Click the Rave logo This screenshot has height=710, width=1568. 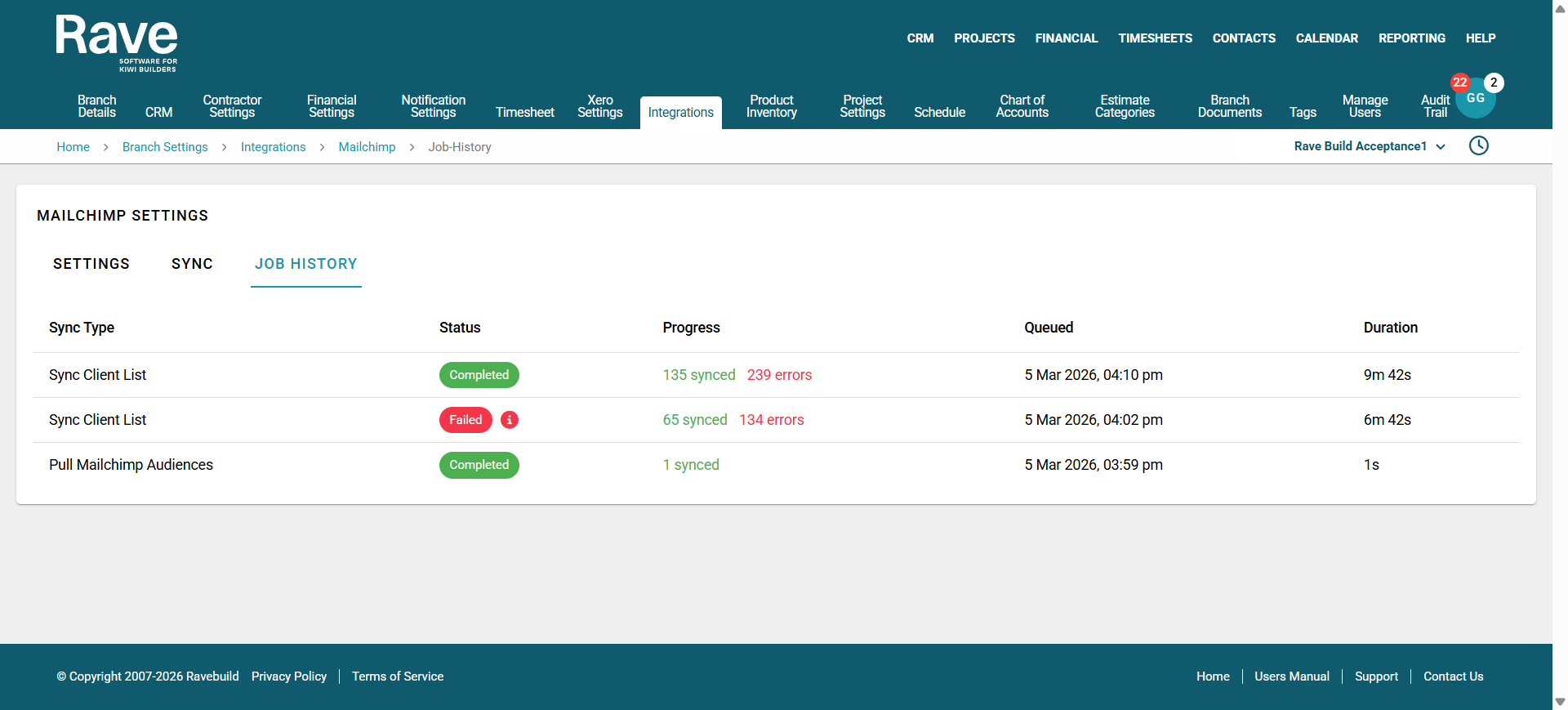point(117,44)
